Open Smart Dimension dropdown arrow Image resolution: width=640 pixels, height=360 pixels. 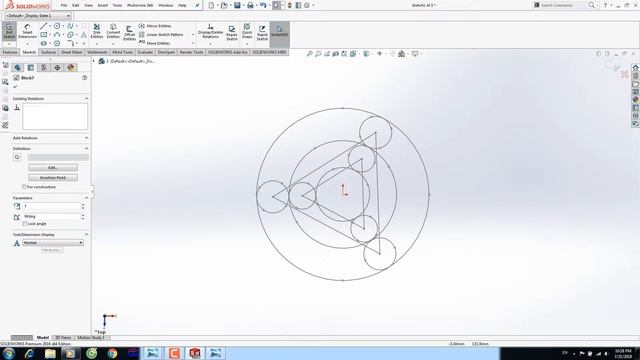click(x=27, y=43)
